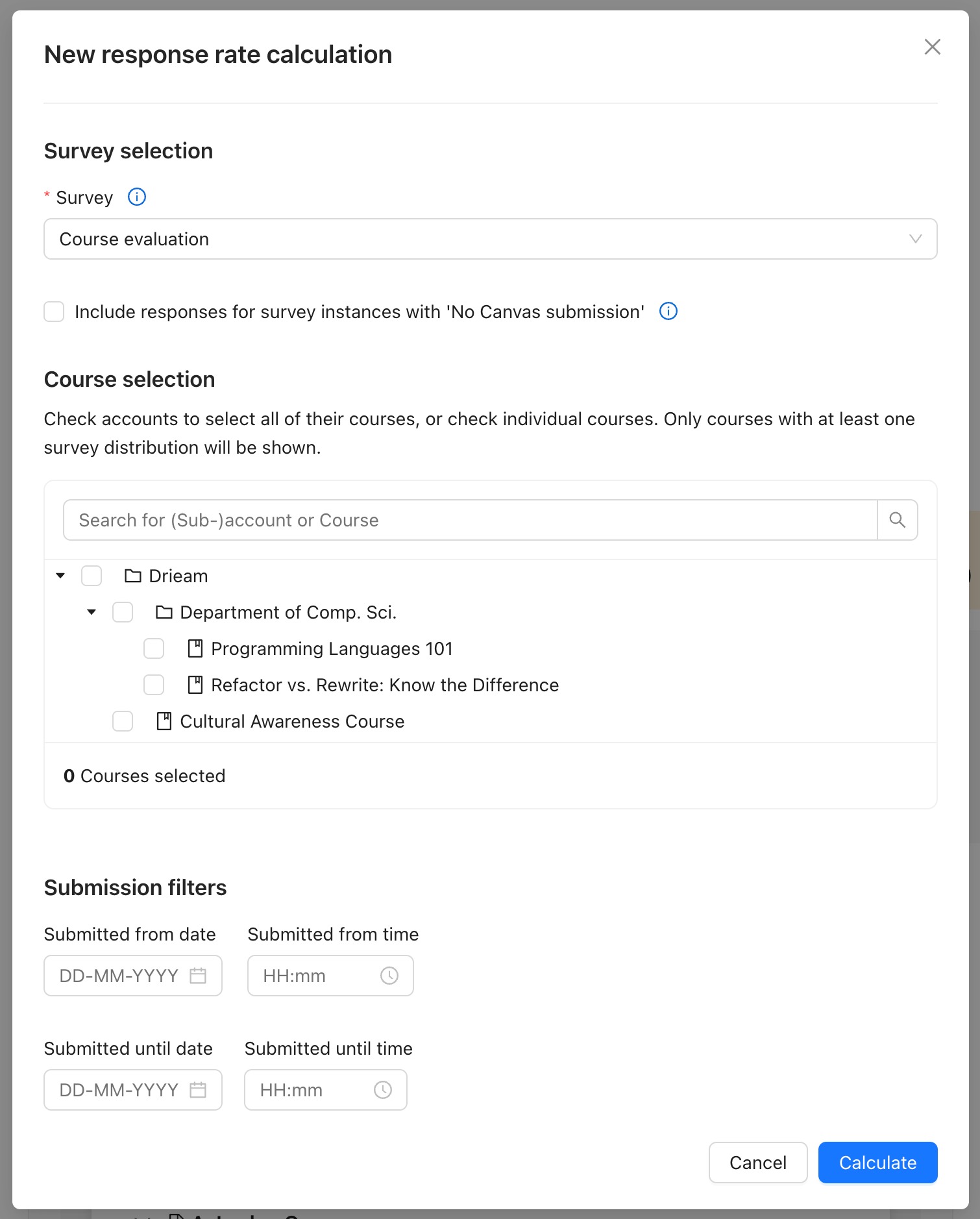Open calendar icon in Submitted from date
Screen dimensions: 980x1219
point(198,976)
